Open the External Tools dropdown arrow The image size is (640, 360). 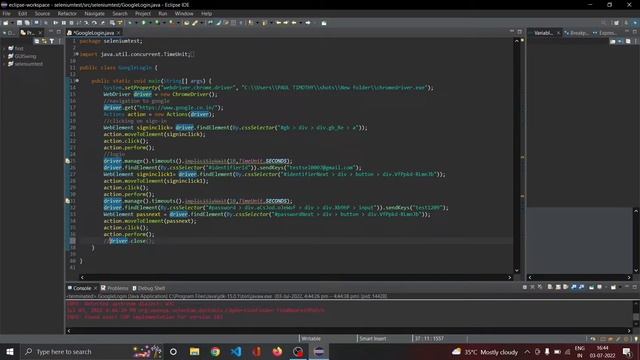178,23
